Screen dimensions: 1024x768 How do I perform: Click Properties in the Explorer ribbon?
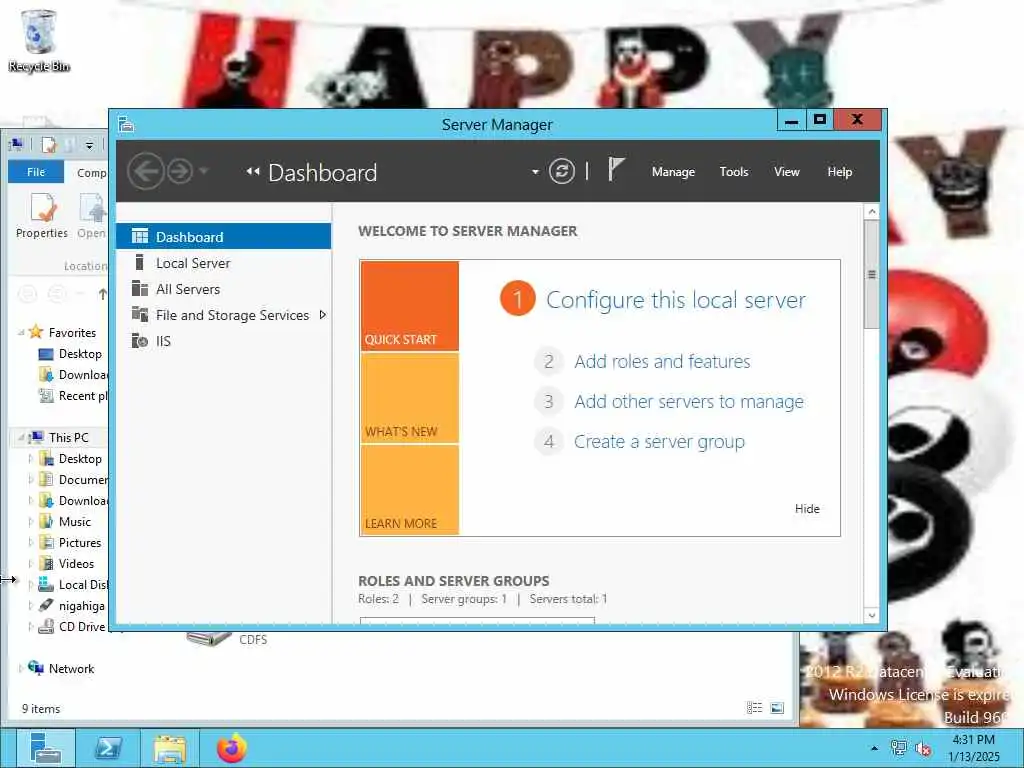pyautogui.click(x=42, y=216)
